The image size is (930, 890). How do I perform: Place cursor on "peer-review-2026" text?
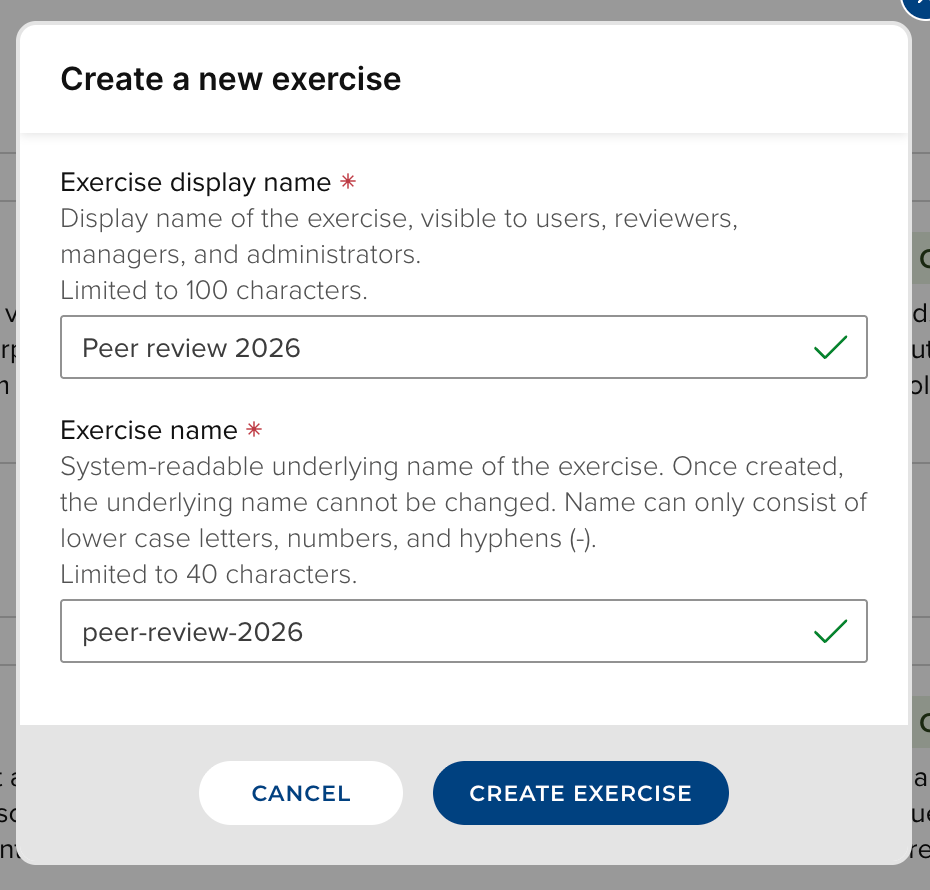193,632
